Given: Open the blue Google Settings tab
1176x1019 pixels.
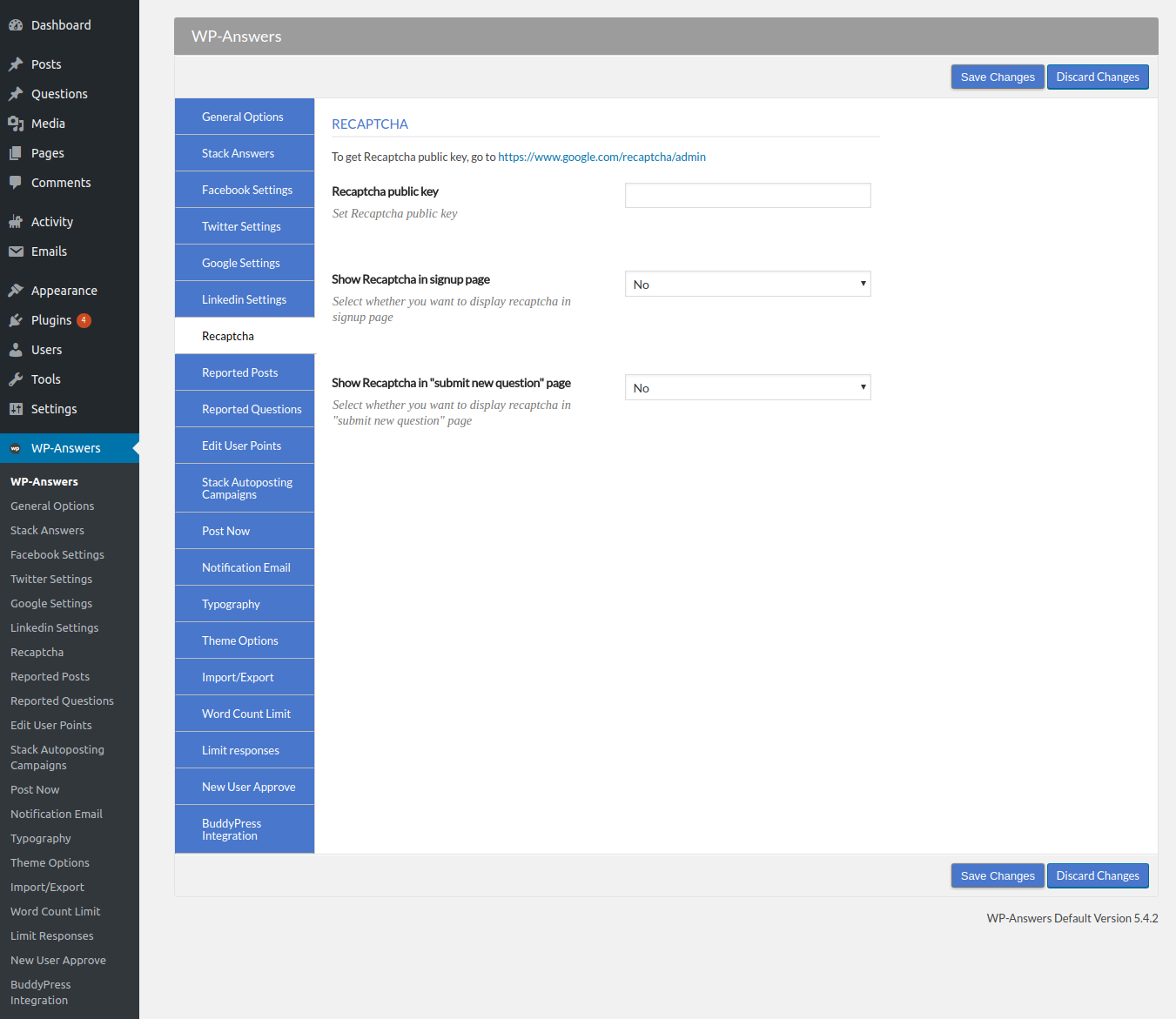Looking at the screenshot, I should (245, 263).
